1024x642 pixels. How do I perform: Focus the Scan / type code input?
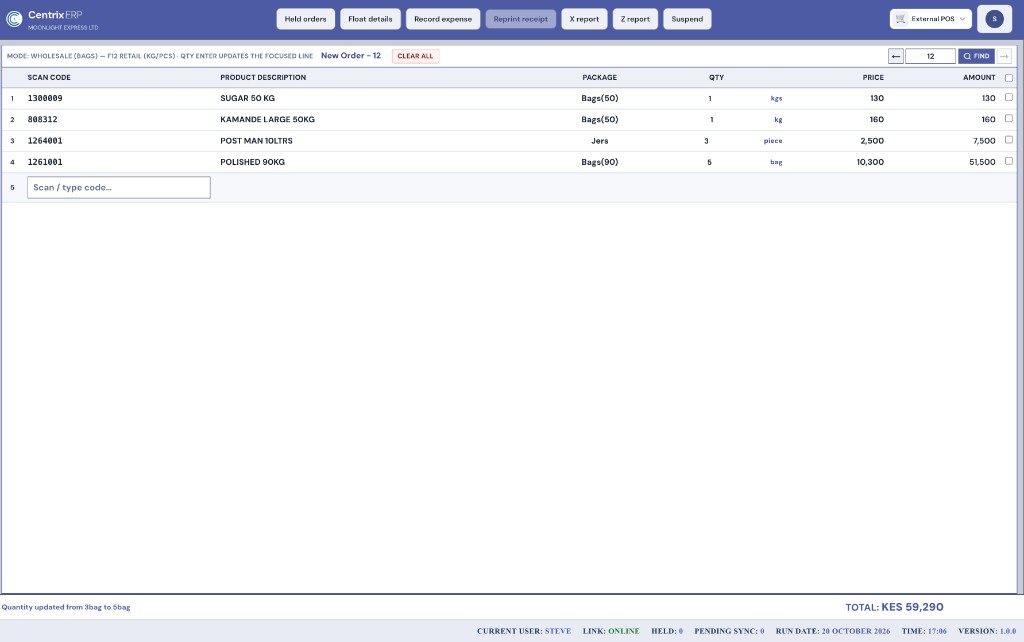click(119, 187)
